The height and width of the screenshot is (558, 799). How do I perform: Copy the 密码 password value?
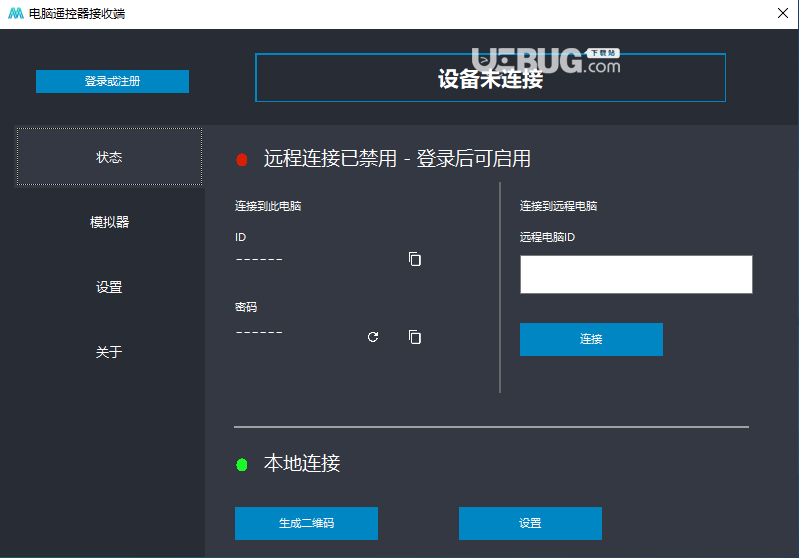click(x=415, y=337)
